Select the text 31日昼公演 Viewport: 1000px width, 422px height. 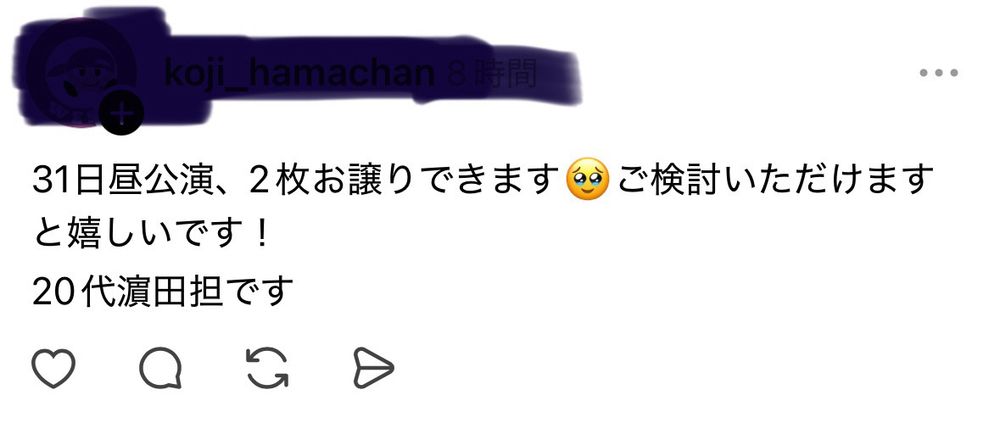[122, 180]
